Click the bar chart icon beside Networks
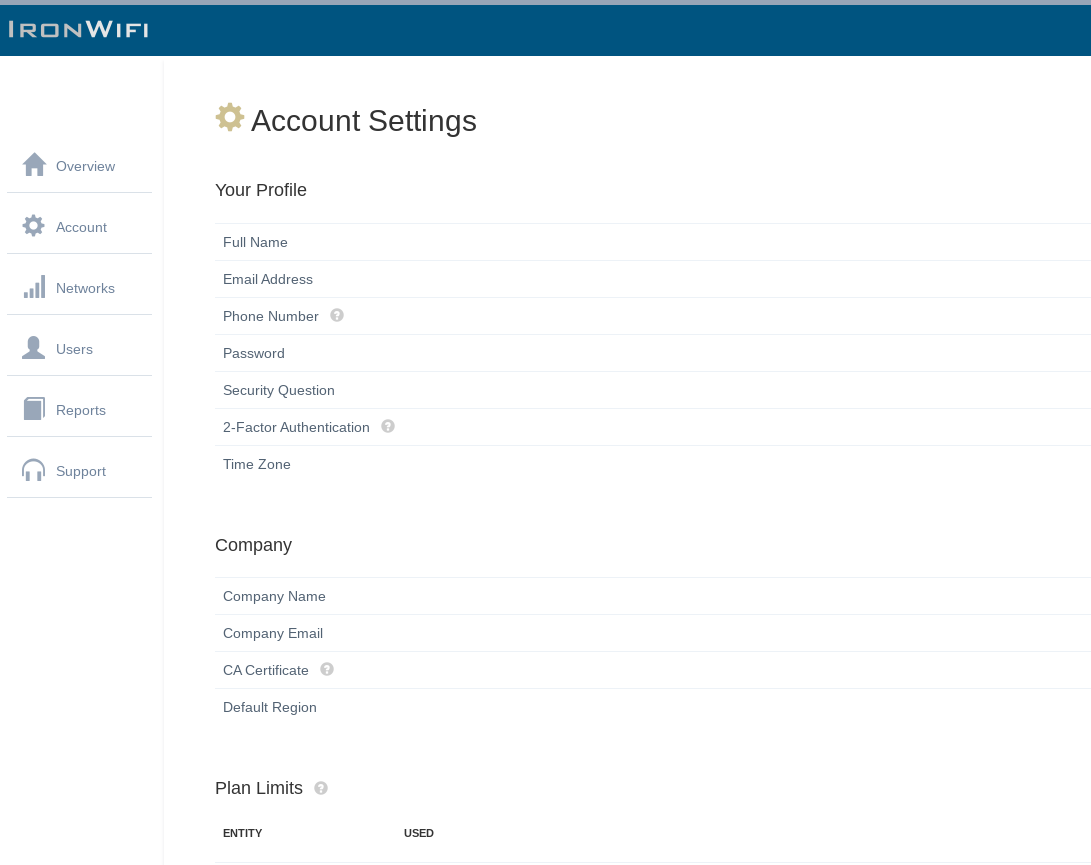Image resolution: width=1091 pixels, height=865 pixels. click(33, 286)
